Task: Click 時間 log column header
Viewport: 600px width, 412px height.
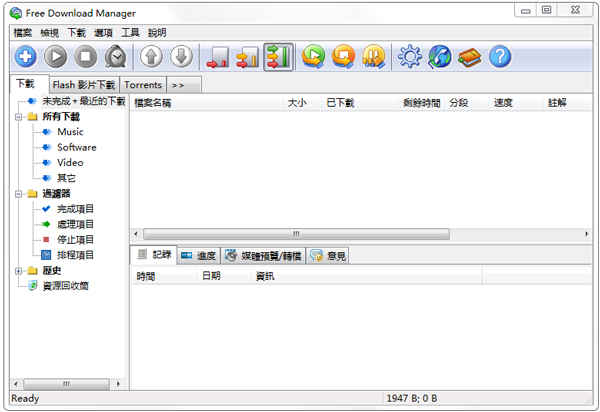Action: click(x=165, y=276)
